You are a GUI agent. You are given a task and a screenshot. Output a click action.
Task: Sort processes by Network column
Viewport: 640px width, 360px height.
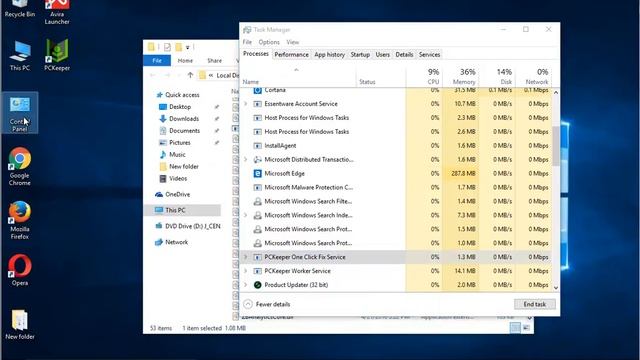click(x=533, y=76)
